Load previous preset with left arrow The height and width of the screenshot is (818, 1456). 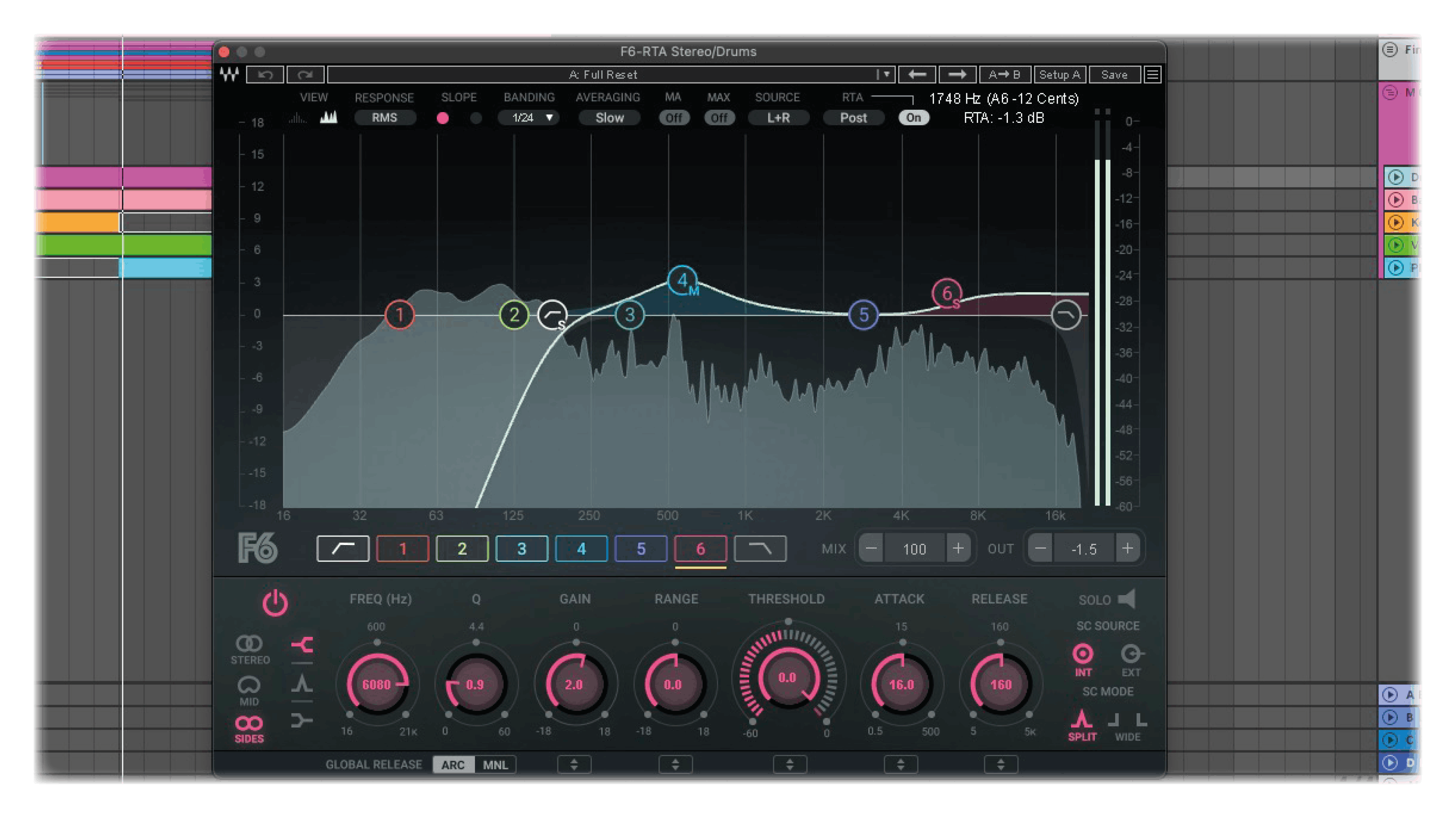click(x=916, y=74)
